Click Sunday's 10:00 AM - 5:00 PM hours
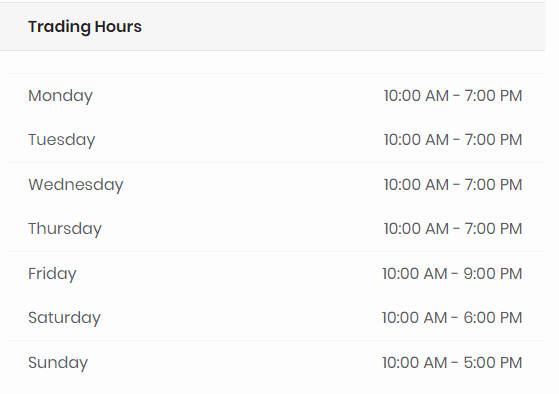 pos(452,362)
